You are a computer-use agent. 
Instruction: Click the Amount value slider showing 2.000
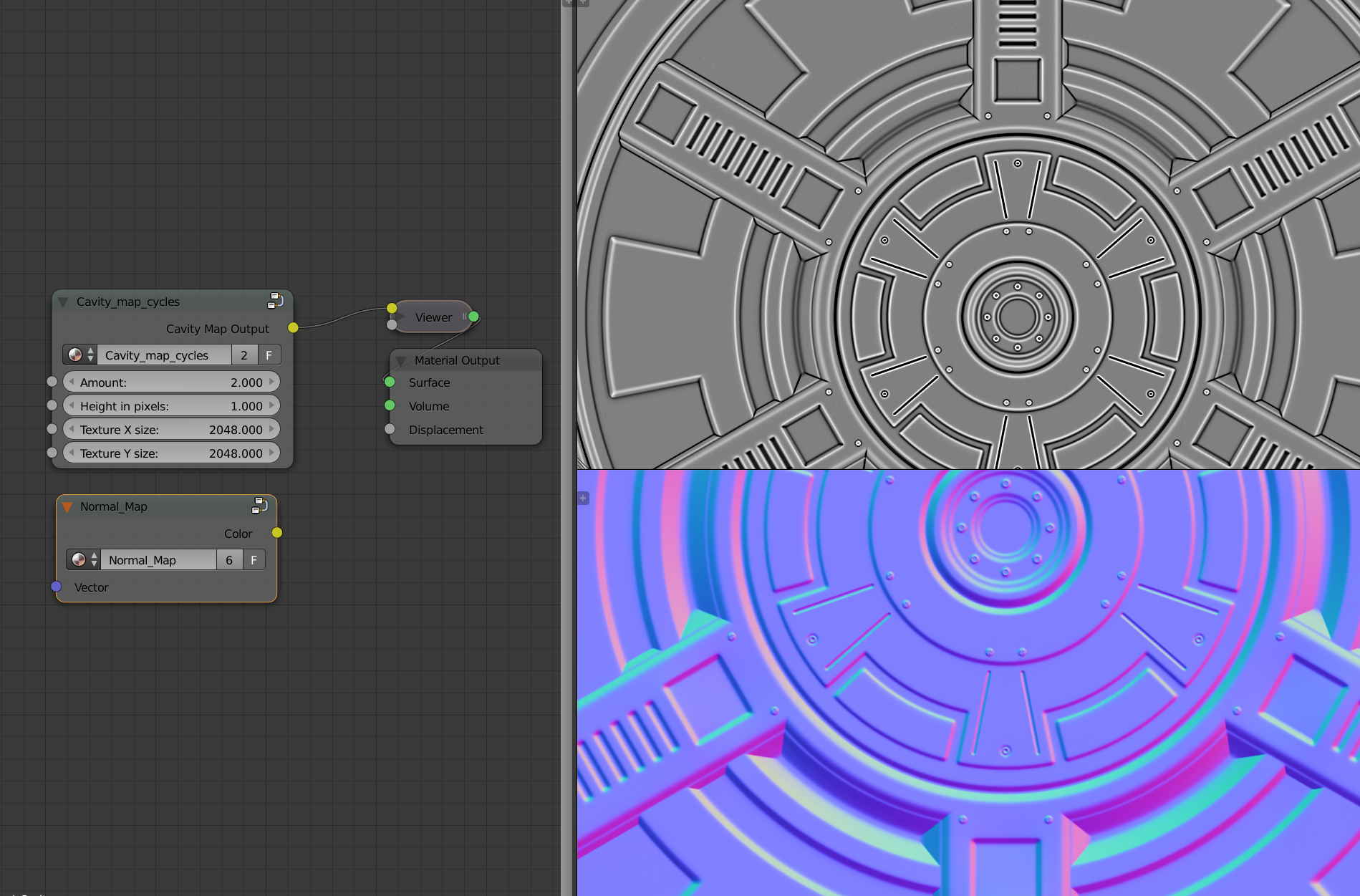(x=171, y=382)
